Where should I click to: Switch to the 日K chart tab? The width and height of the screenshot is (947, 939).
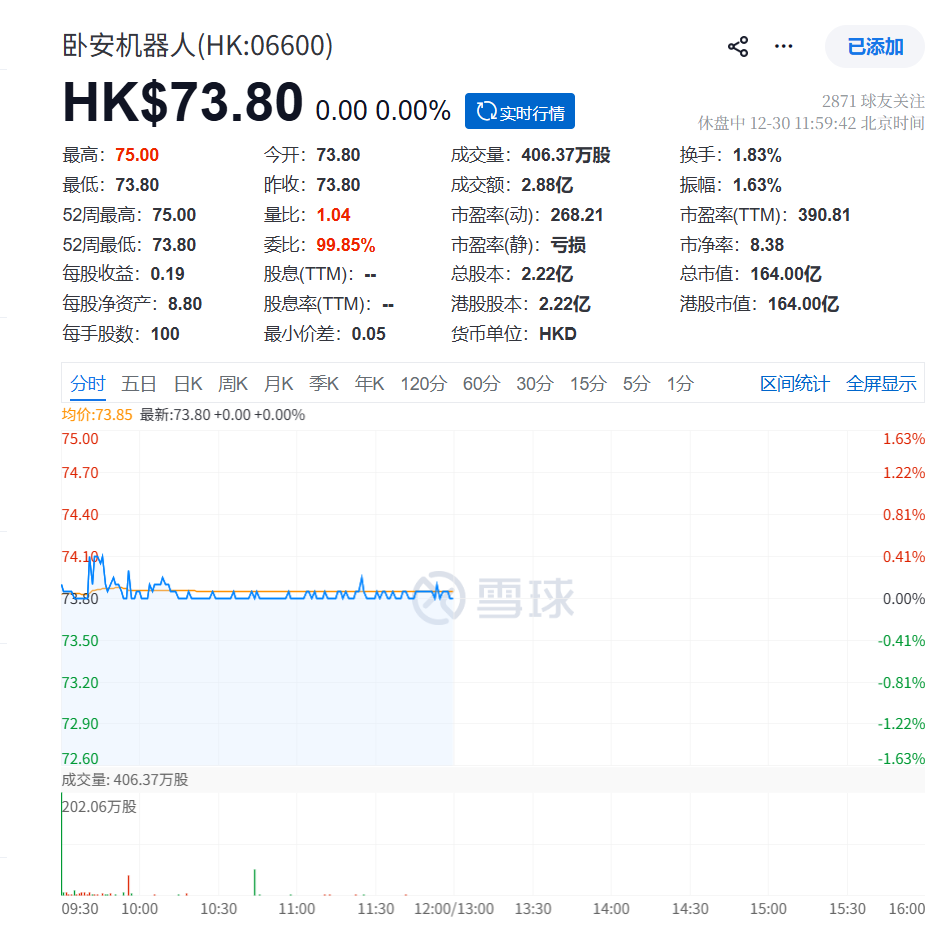point(188,384)
